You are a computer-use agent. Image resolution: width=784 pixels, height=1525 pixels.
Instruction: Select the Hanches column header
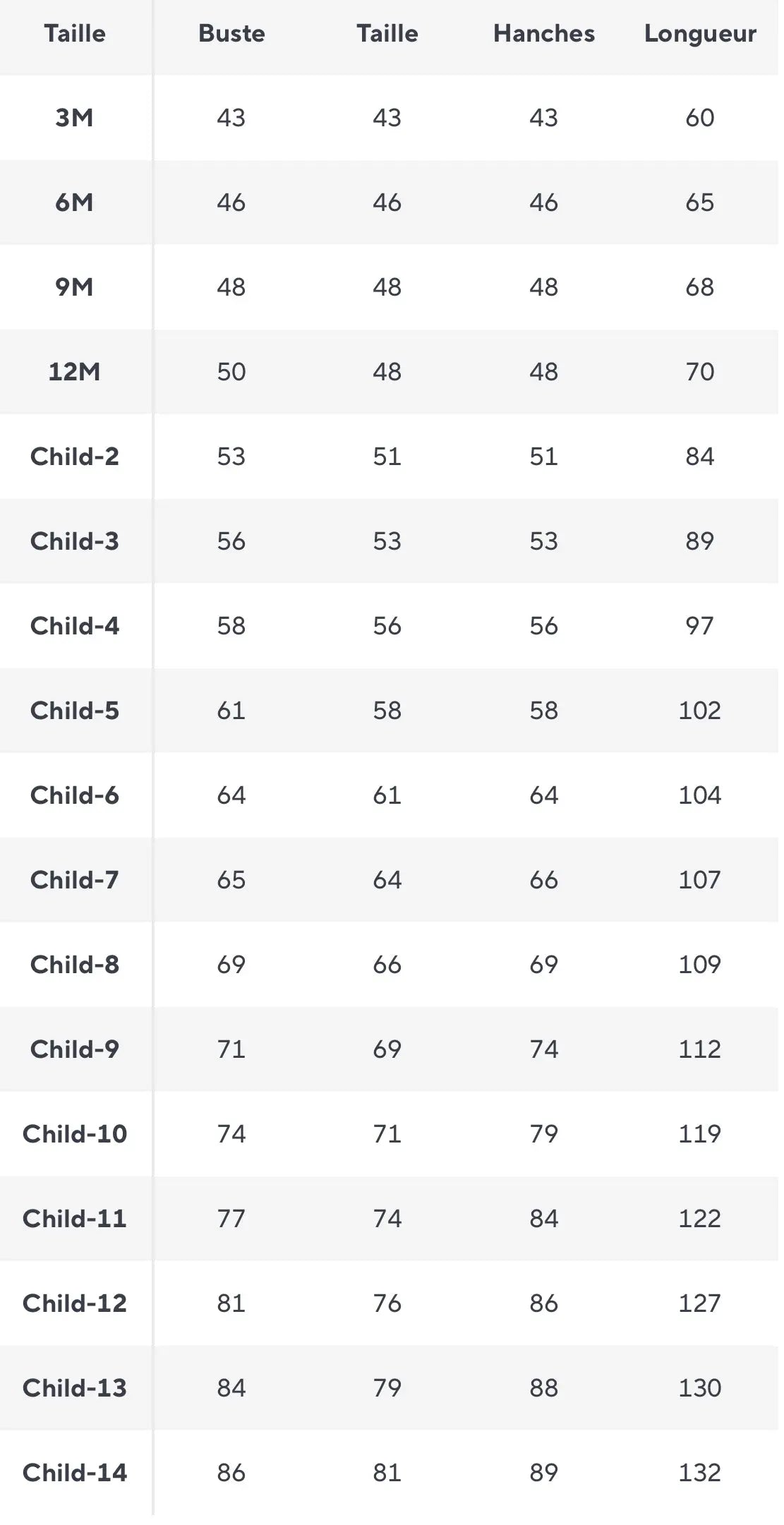tap(543, 33)
